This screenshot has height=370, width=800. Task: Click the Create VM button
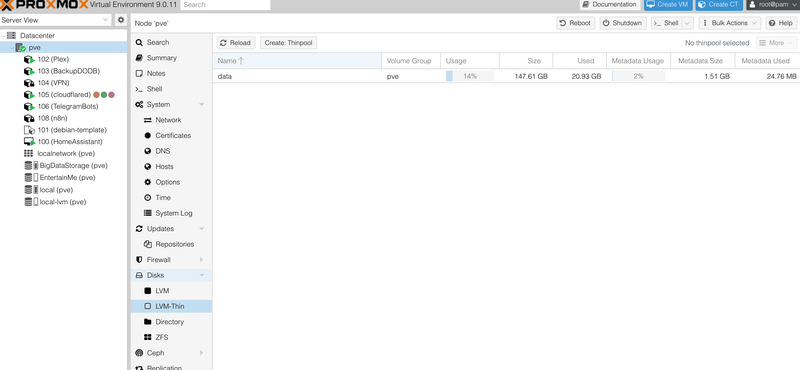click(668, 5)
